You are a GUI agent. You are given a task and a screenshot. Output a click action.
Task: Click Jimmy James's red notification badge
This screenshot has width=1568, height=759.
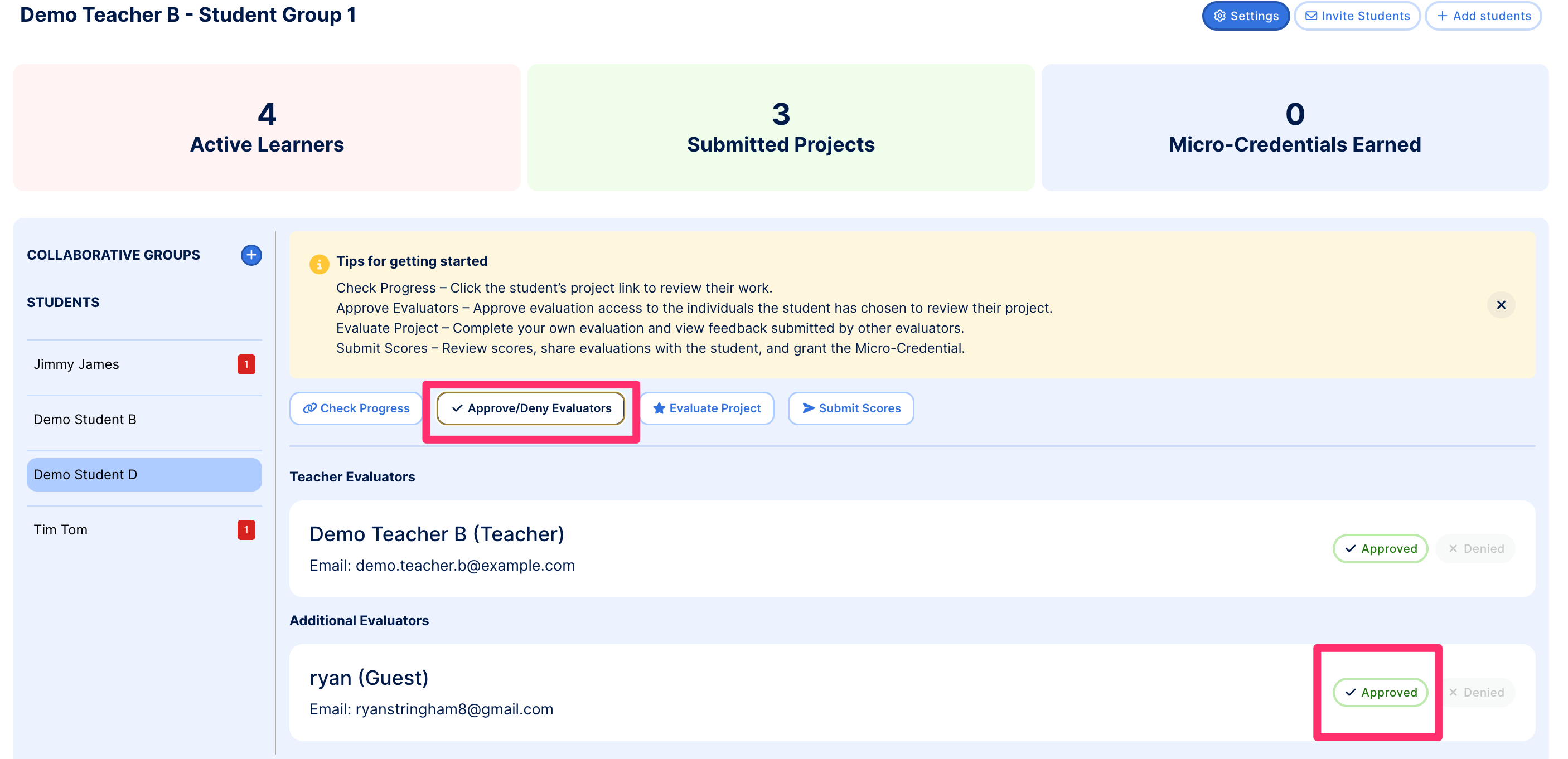click(246, 364)
